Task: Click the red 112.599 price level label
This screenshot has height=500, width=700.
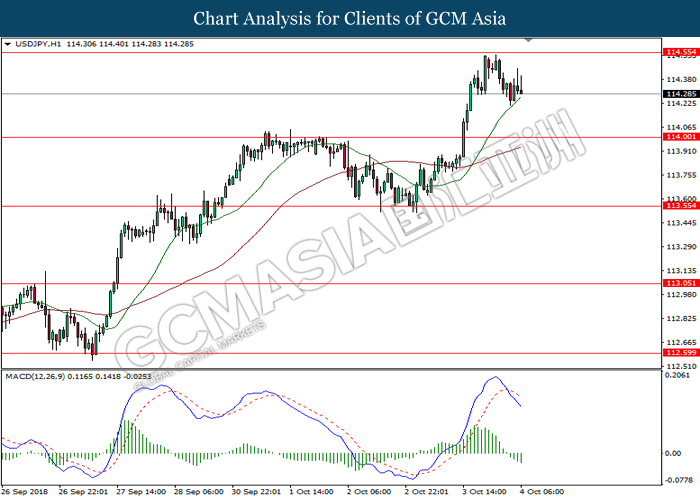Action: point(681,353)
